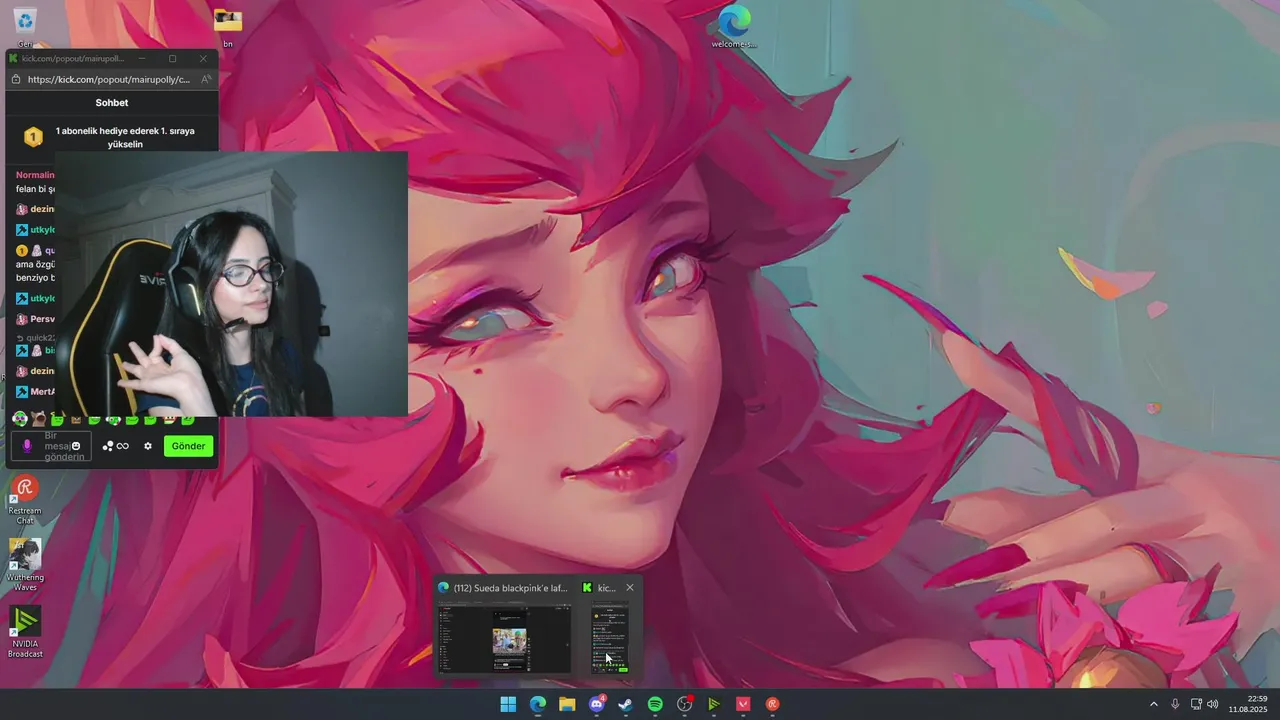
Task: Click the "Sohbet" chat header
Action: pyautogui.click(x=112, y=102)
